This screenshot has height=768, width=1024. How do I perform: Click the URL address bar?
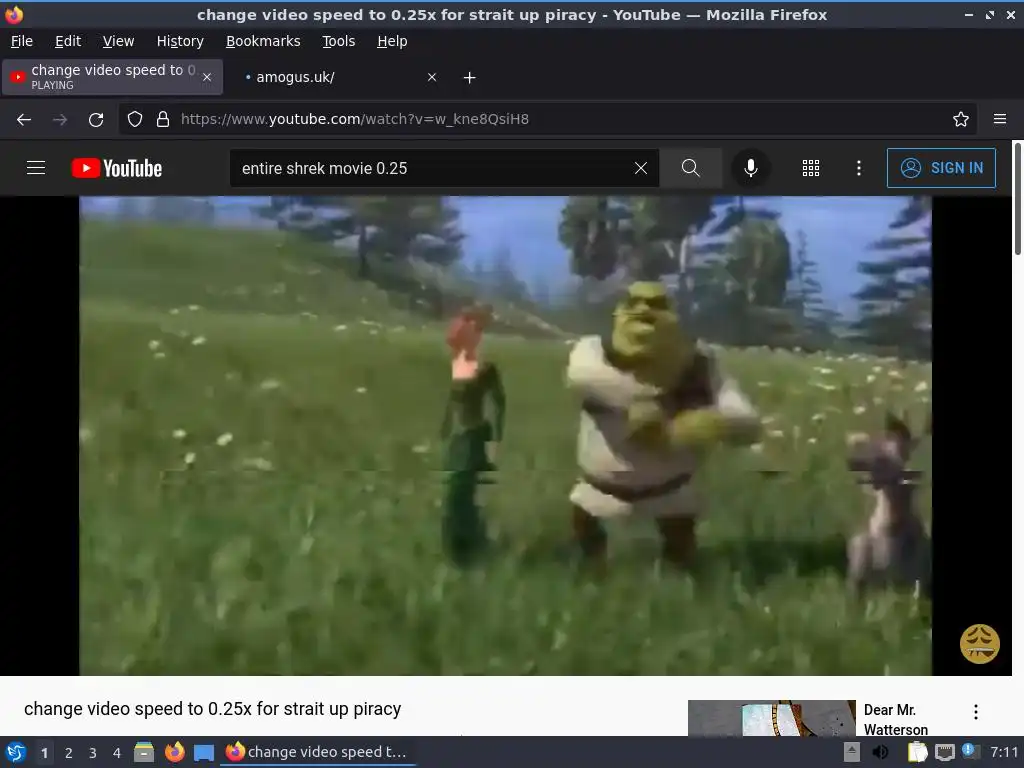tap(549, 119)
